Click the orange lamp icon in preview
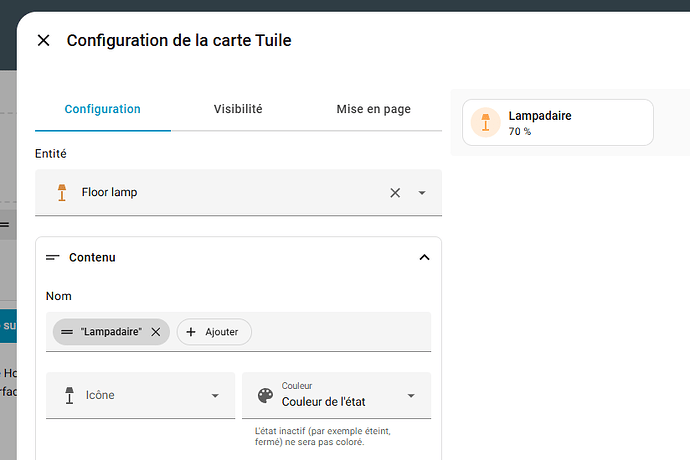 (485, 122)
